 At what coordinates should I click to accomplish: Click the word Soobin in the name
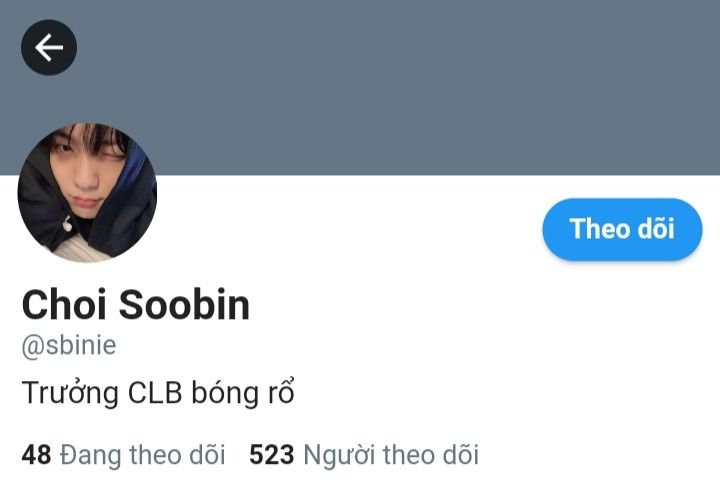click(x=185, y=304)
